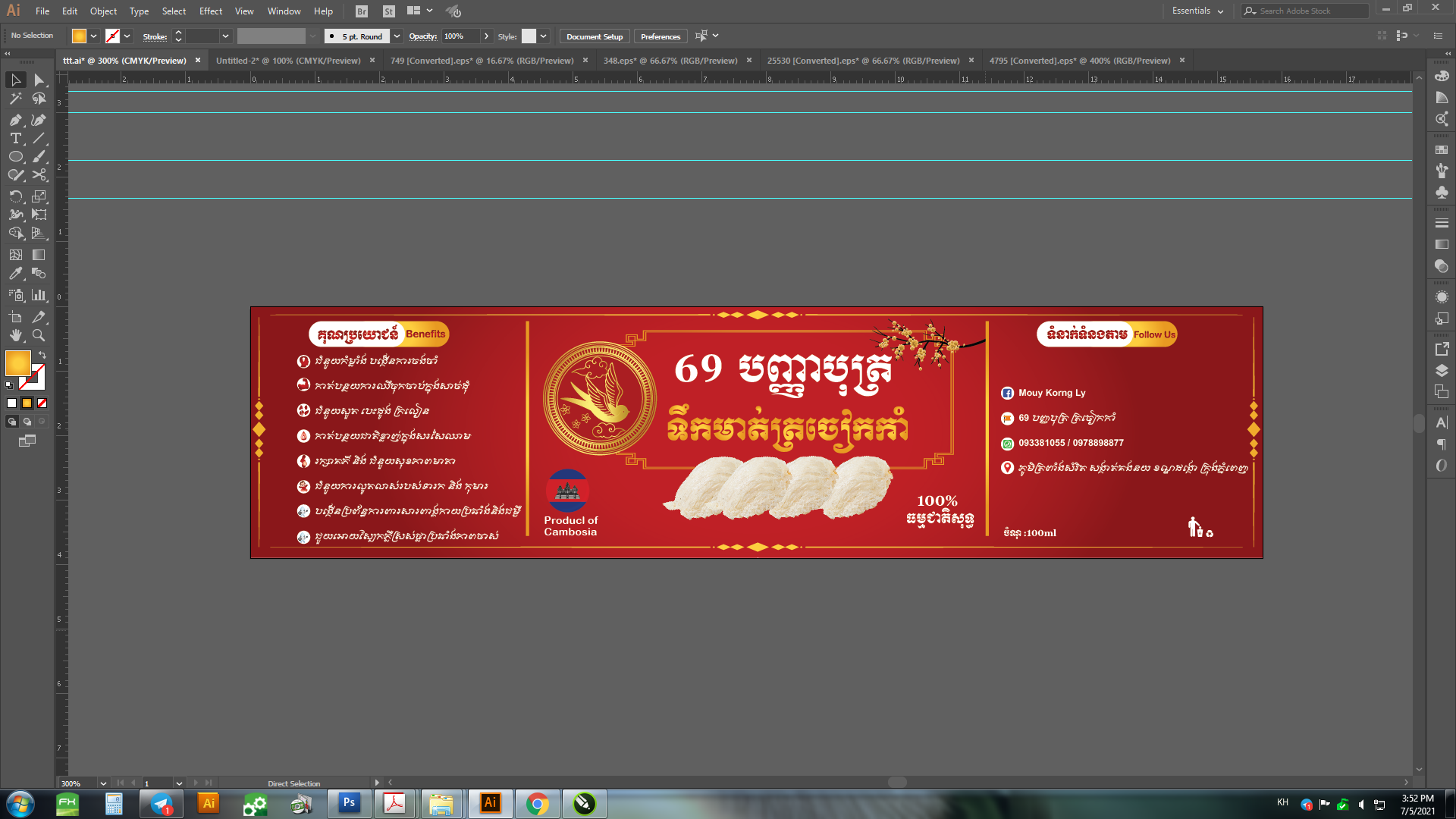This screenshot has width=1456, height=819.
Task: Open the brush definition dropdown
Action: point(397,36)
